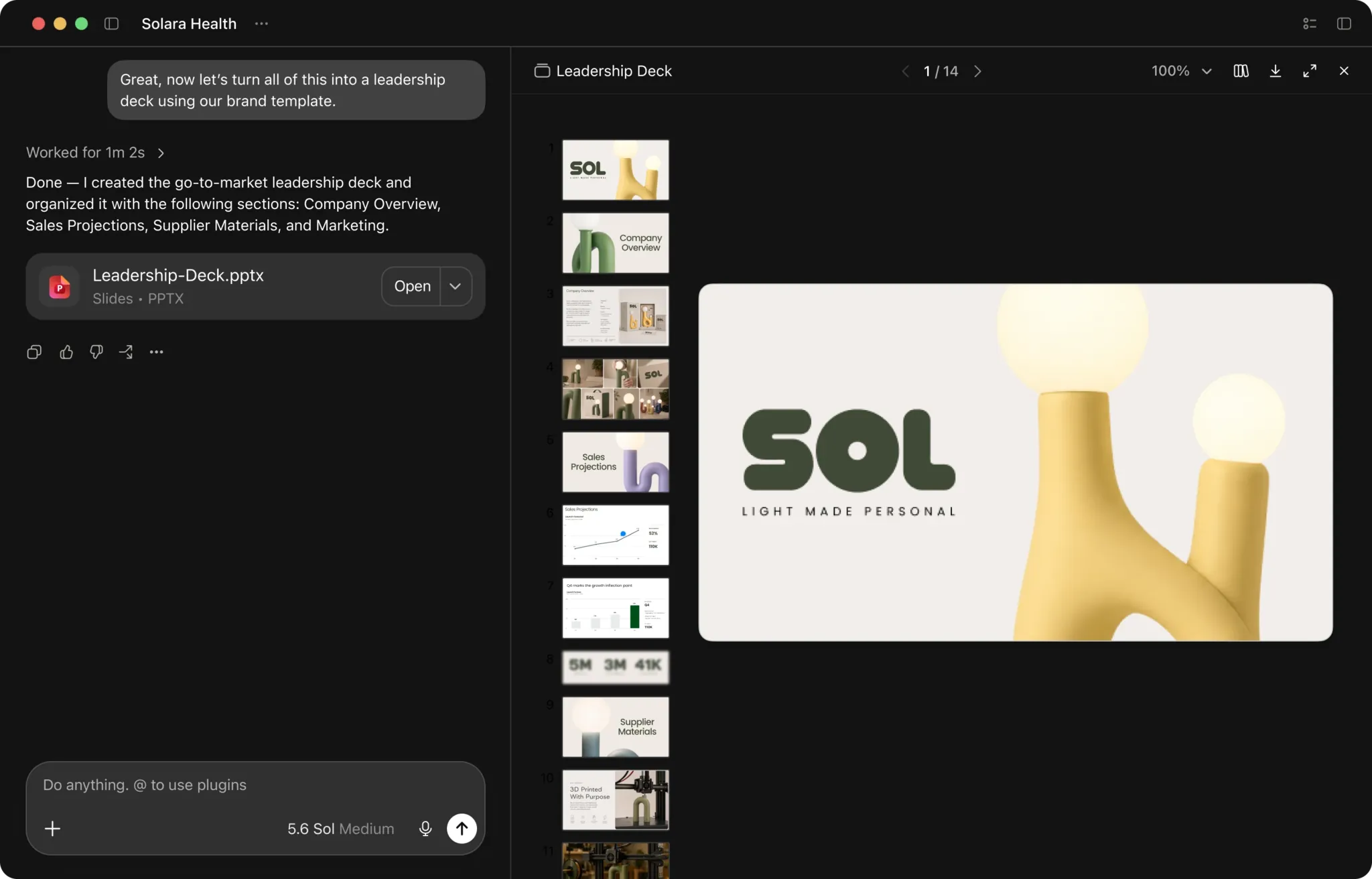Viewport: 1372px width, 879px height.
Task: Select slide 8 '5M 3M 41K' thumbnail
Action: click(x=615, y=667)
